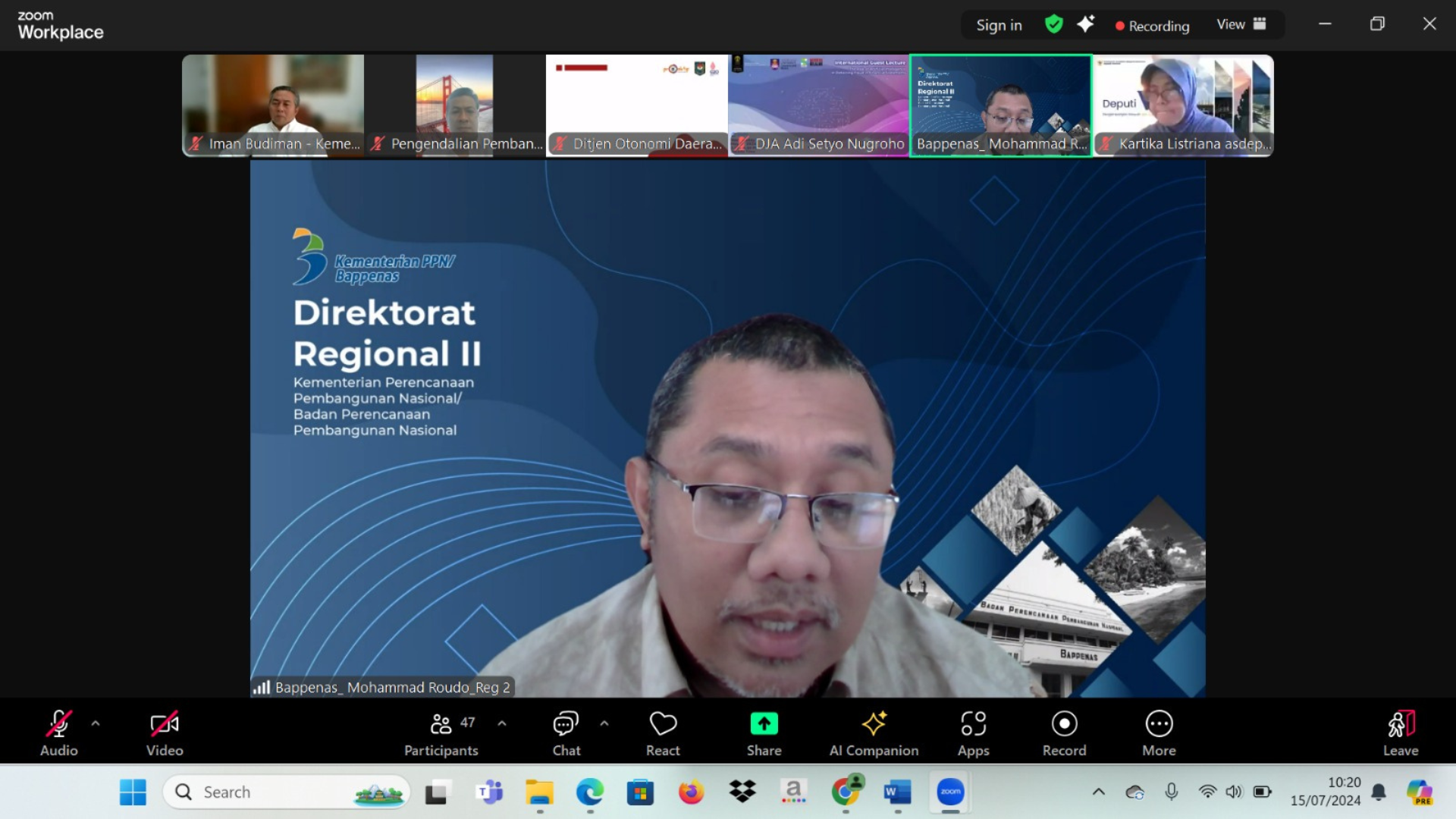Click the Sign in link

[999, 25]
